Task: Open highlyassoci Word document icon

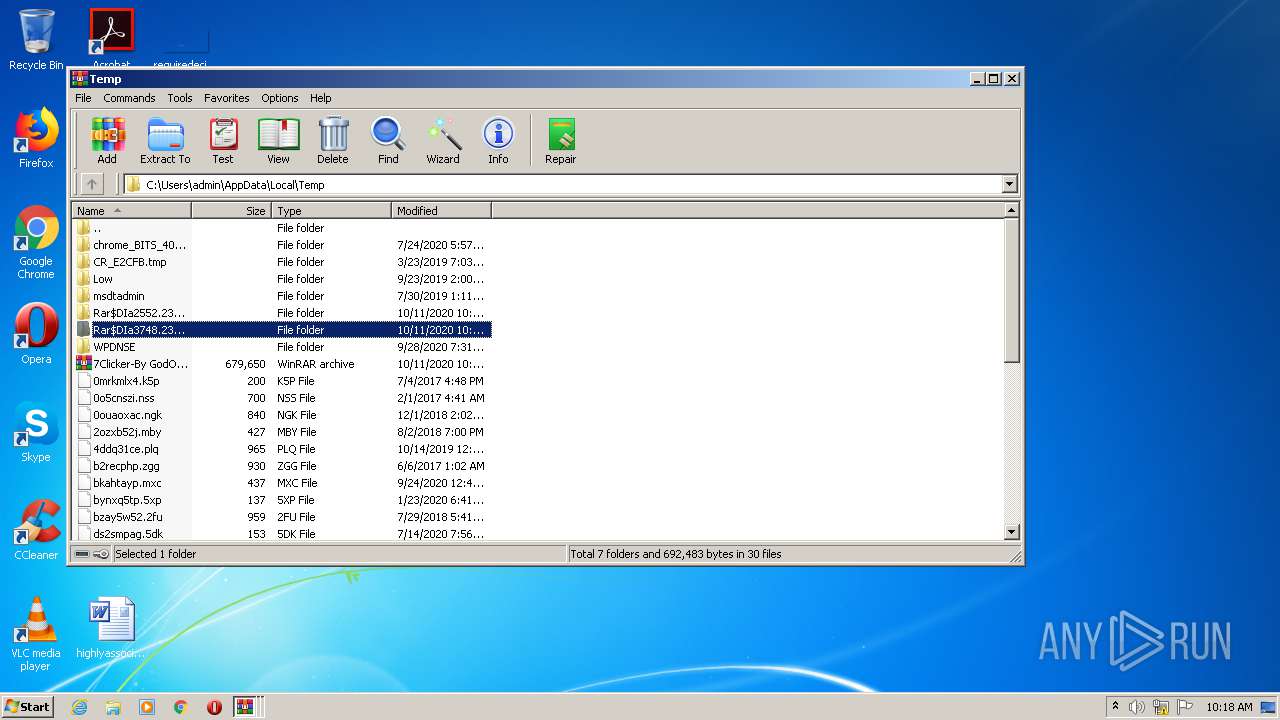Action: tap(111, 628)
